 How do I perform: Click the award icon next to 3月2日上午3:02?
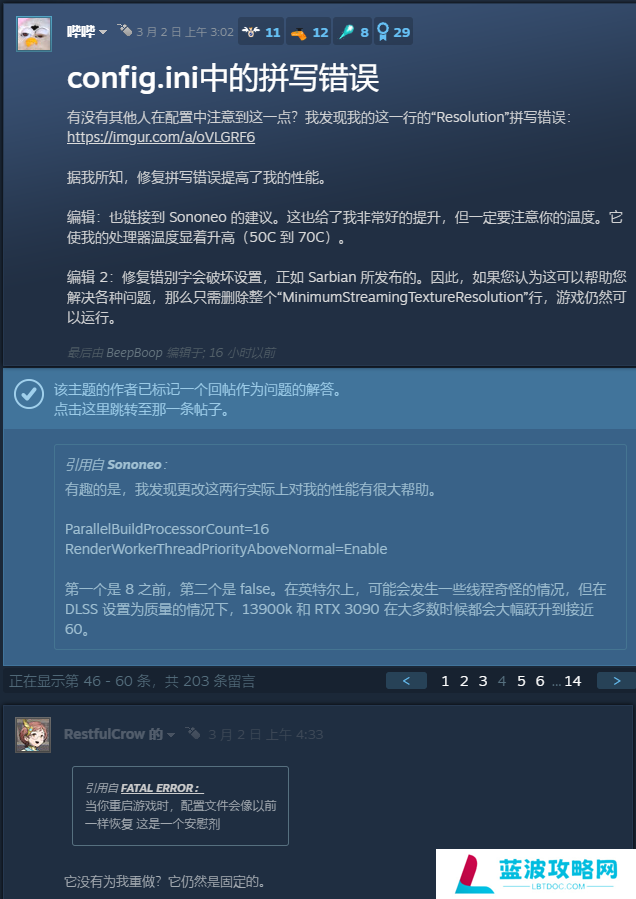pos(124,30)
